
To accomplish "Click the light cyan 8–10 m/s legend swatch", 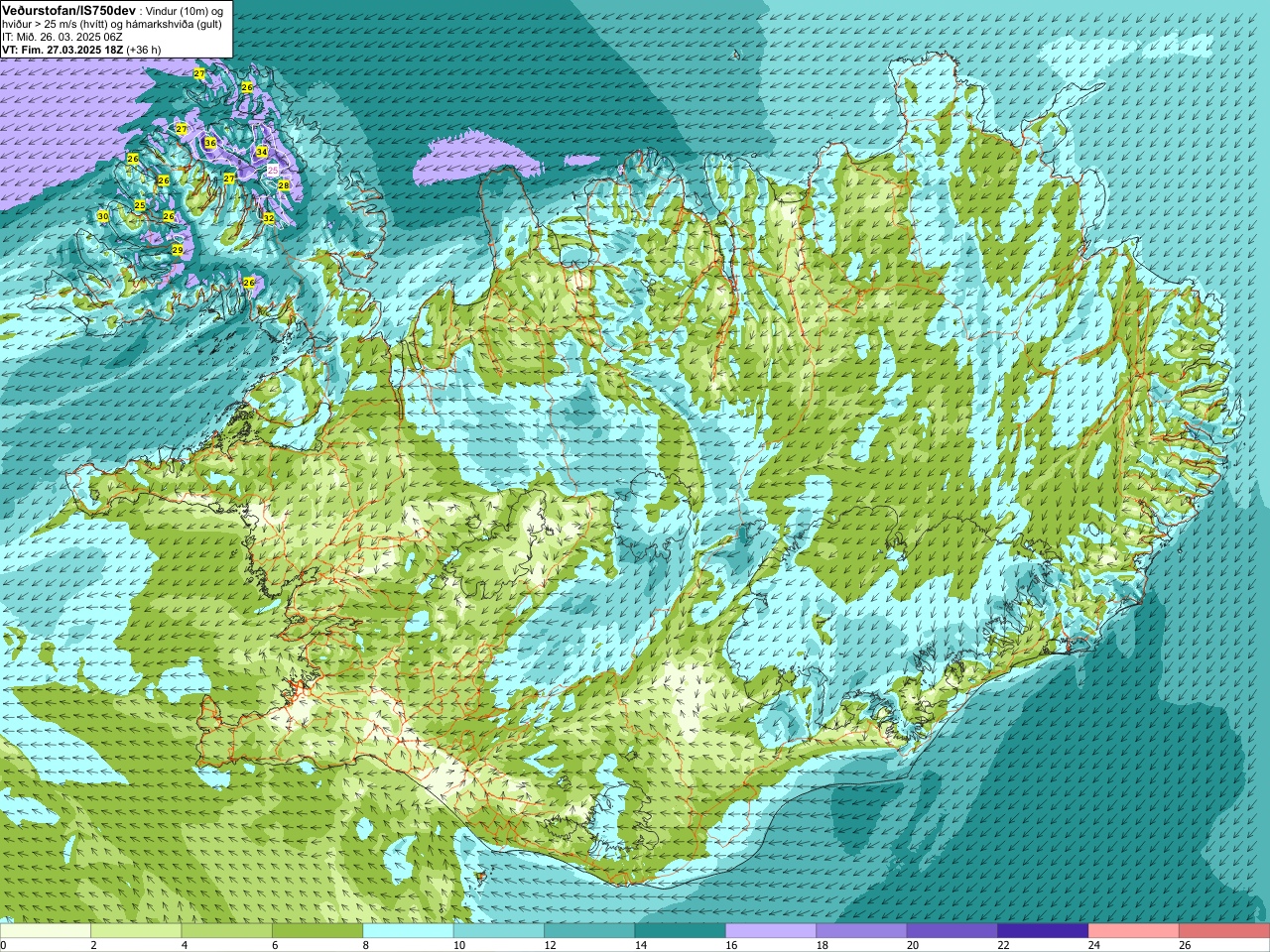I will tap(408, 931).
